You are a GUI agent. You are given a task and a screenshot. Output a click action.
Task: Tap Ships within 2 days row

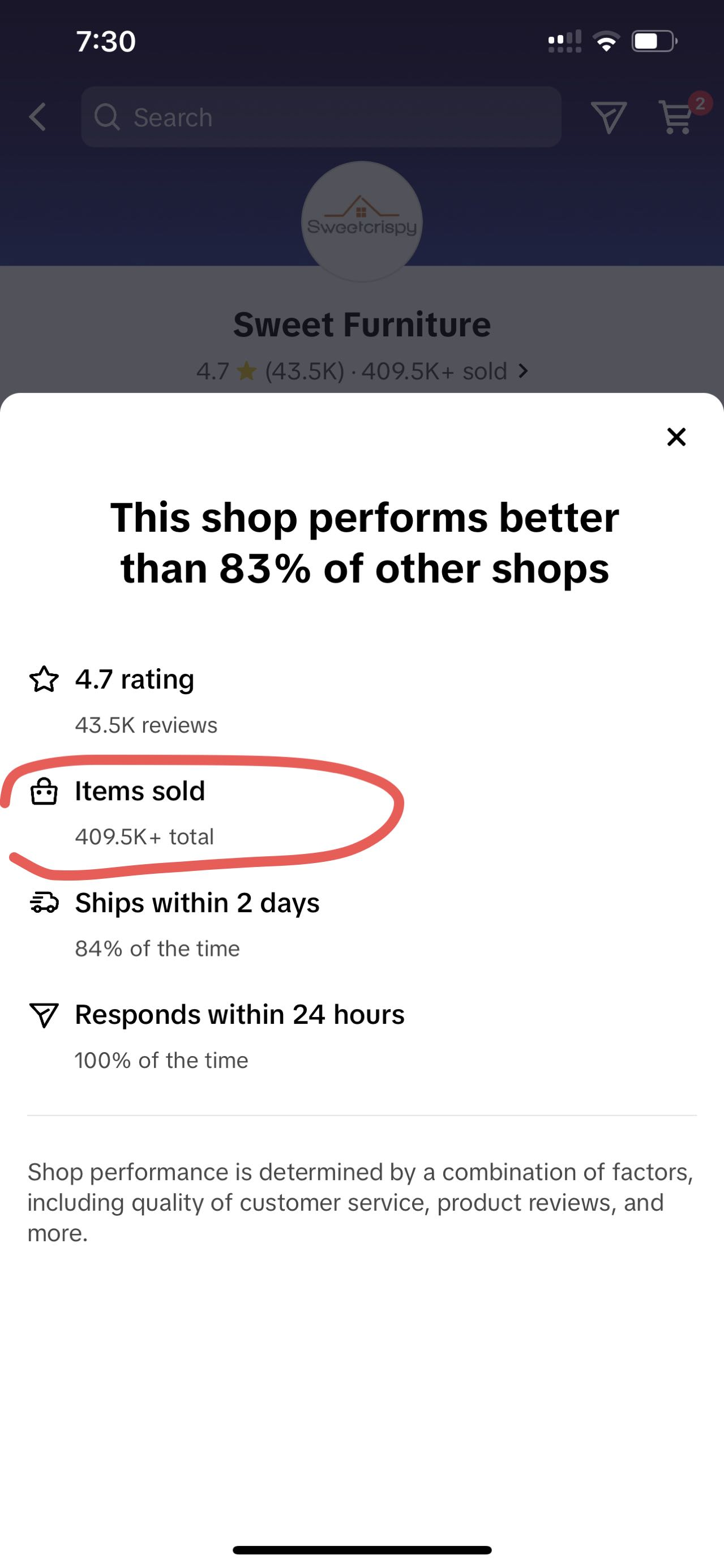[x=197, y=903]
